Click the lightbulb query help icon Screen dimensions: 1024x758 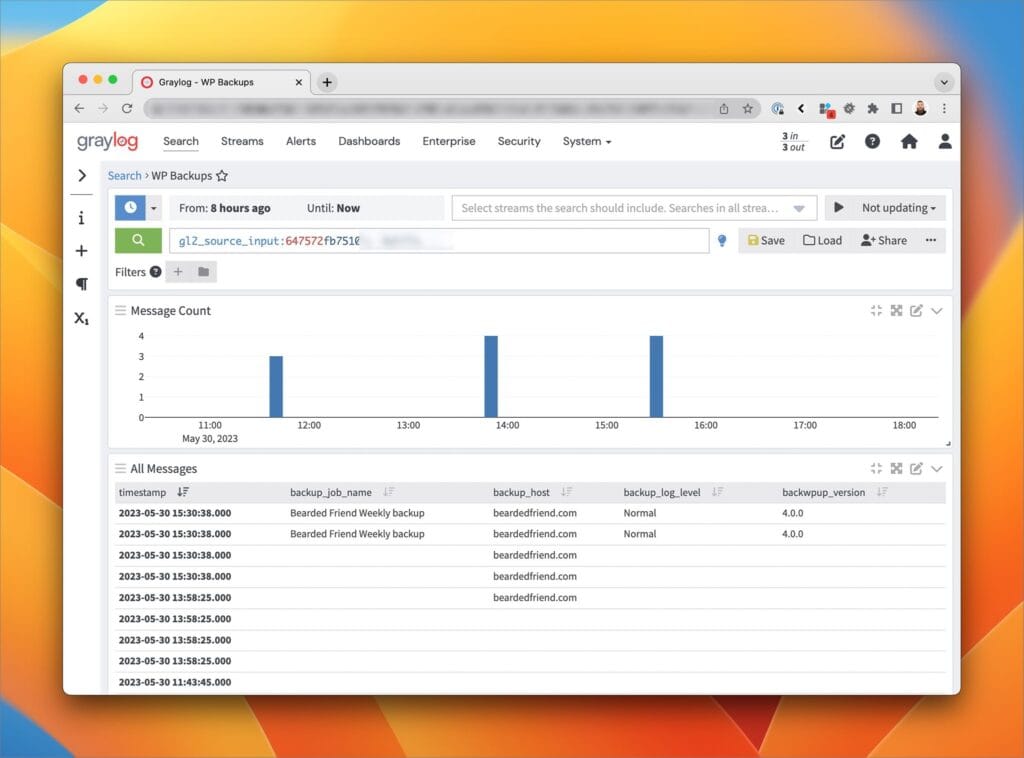[x=722, y=241]
